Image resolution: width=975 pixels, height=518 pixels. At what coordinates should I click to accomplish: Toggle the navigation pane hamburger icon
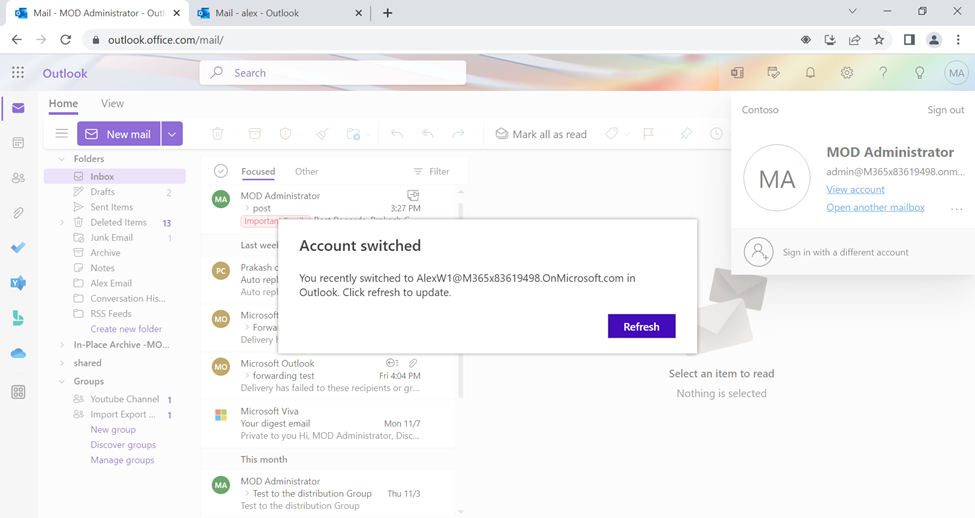pos(62,134)
